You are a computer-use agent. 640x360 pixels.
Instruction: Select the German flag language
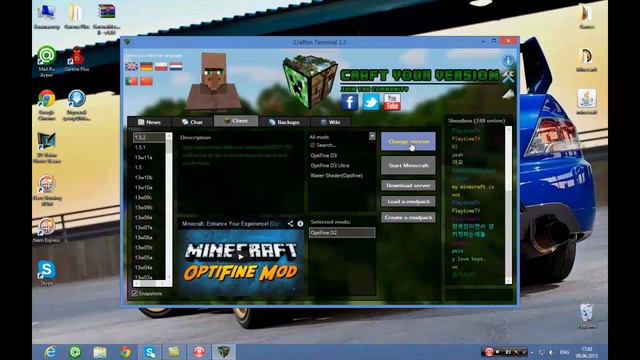(x=146, y=67)
